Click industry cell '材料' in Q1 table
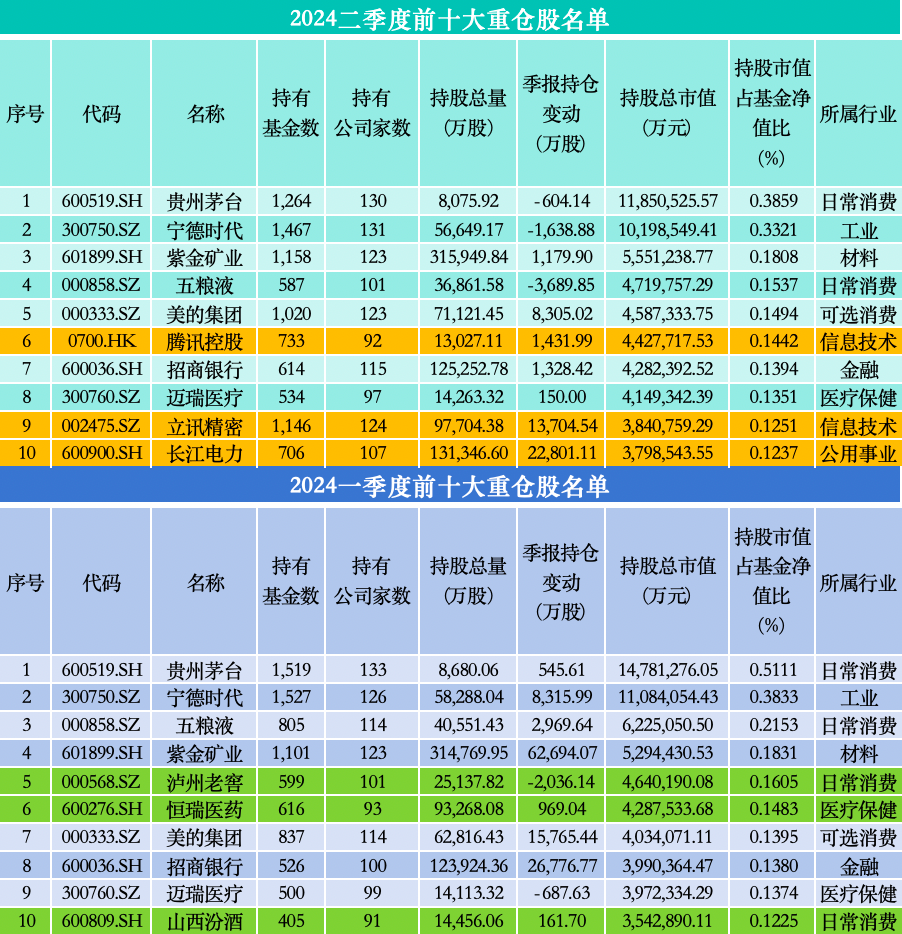 [859, 754]
